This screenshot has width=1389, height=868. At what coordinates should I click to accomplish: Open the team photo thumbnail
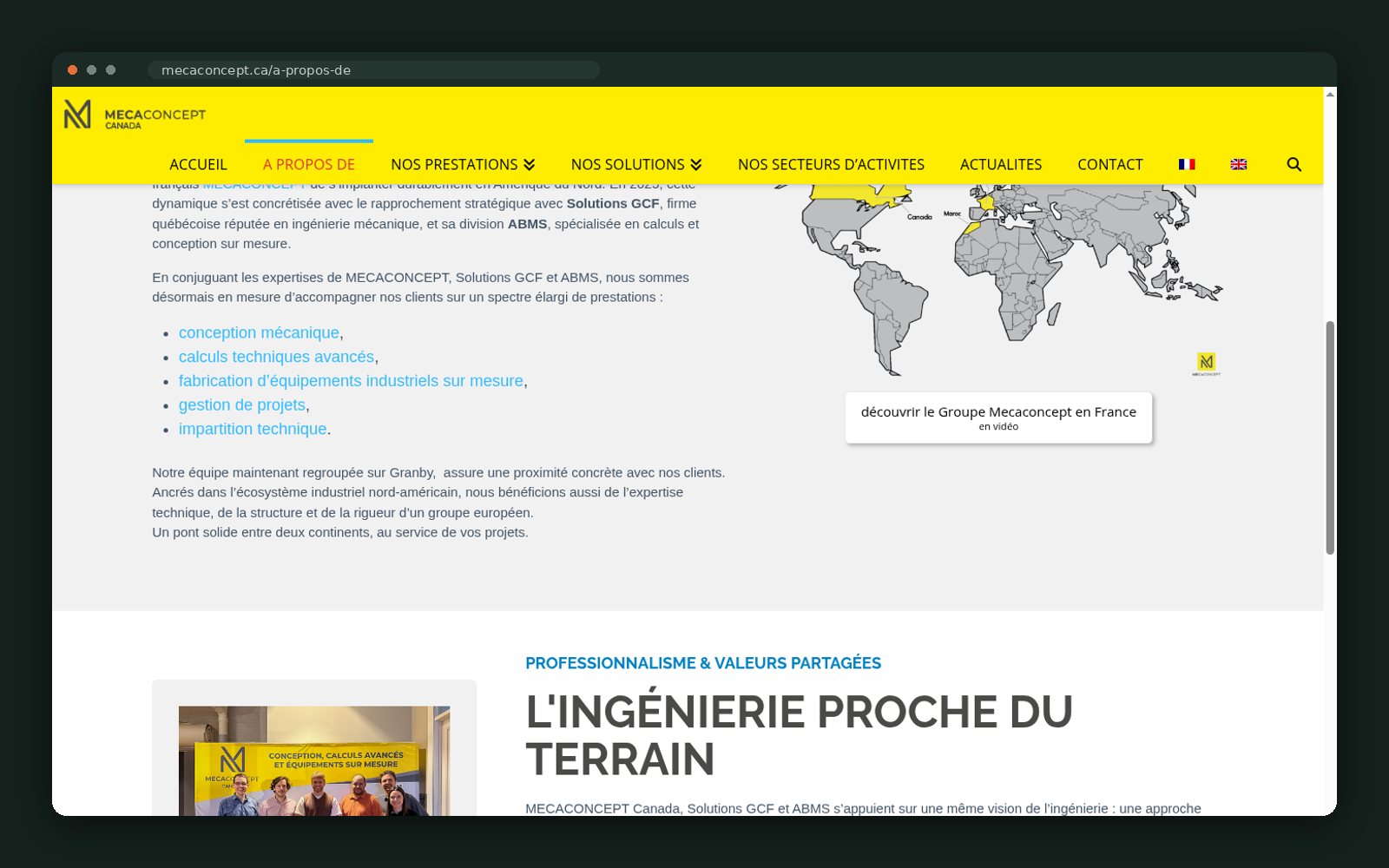pyautogui.click(x=314, y=760)
